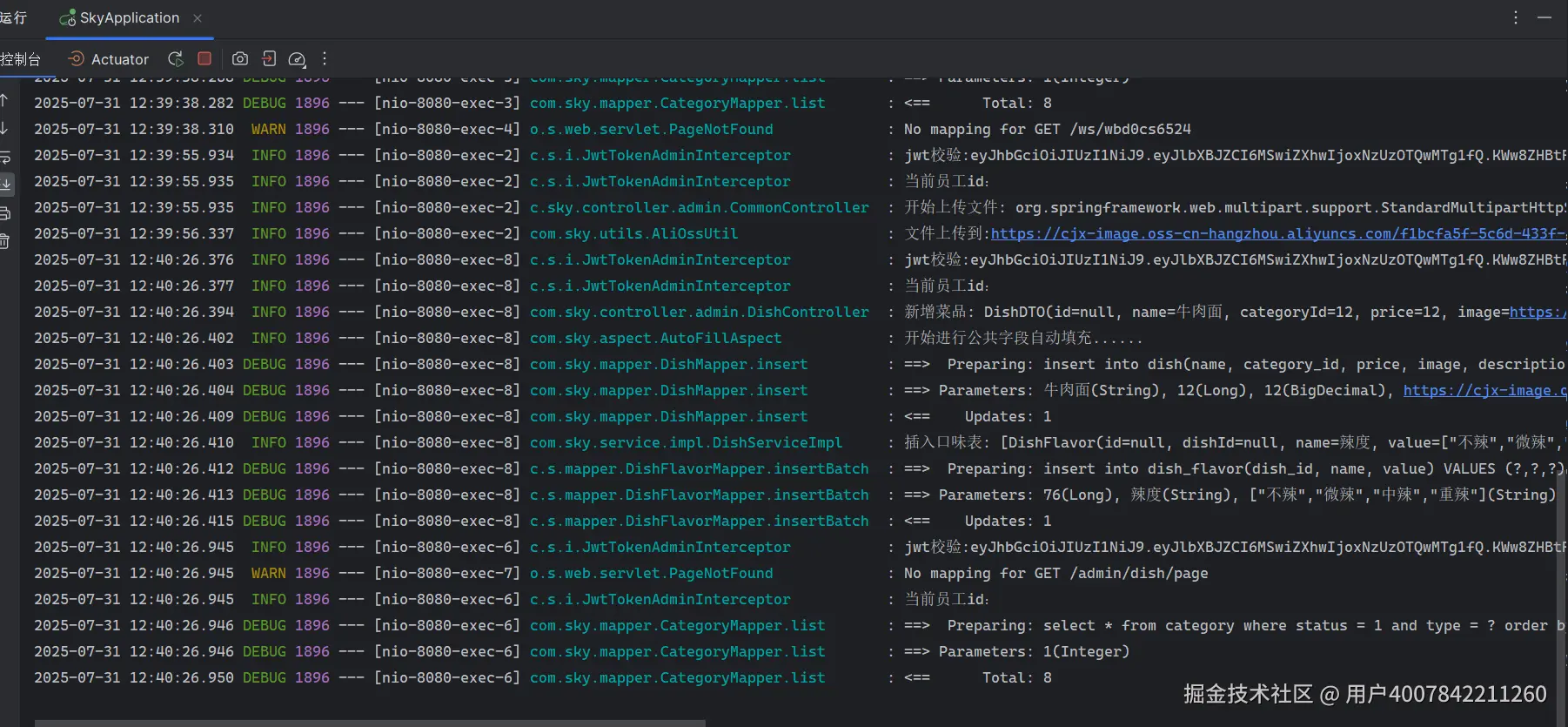1568x727 pixels.
Task: Select the SkyApplication run tab
Action: (129, 17)
